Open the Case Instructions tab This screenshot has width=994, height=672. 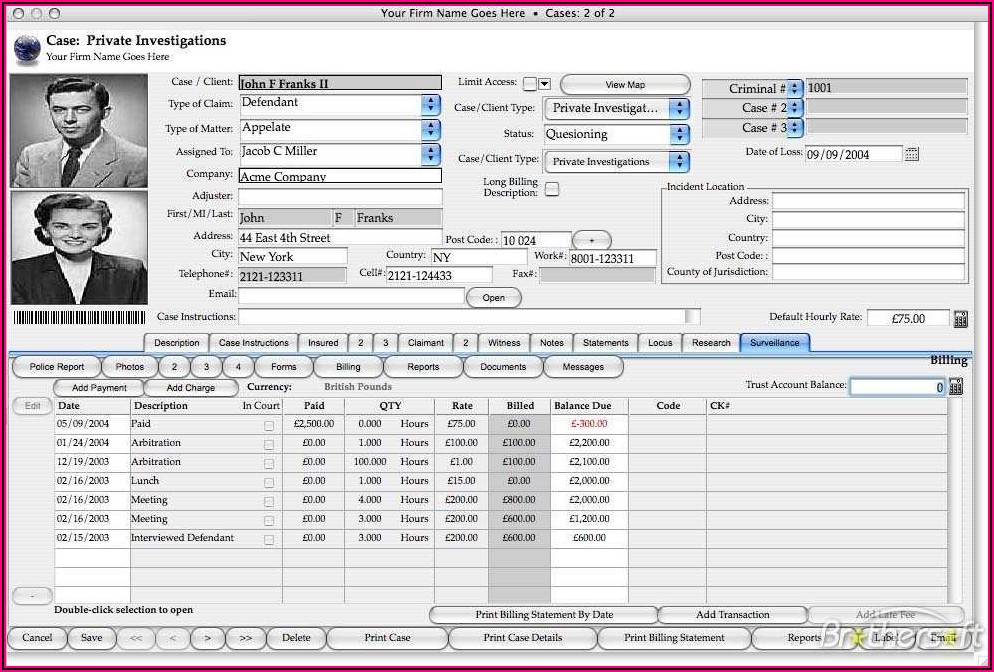253,343
